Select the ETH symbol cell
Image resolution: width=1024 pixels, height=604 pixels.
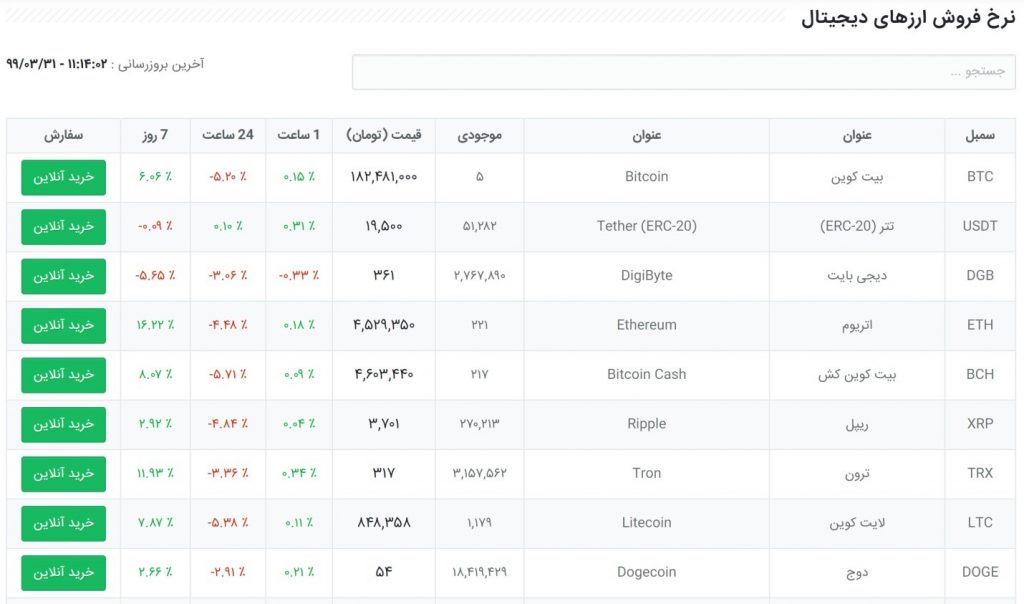tap(980, 325)
